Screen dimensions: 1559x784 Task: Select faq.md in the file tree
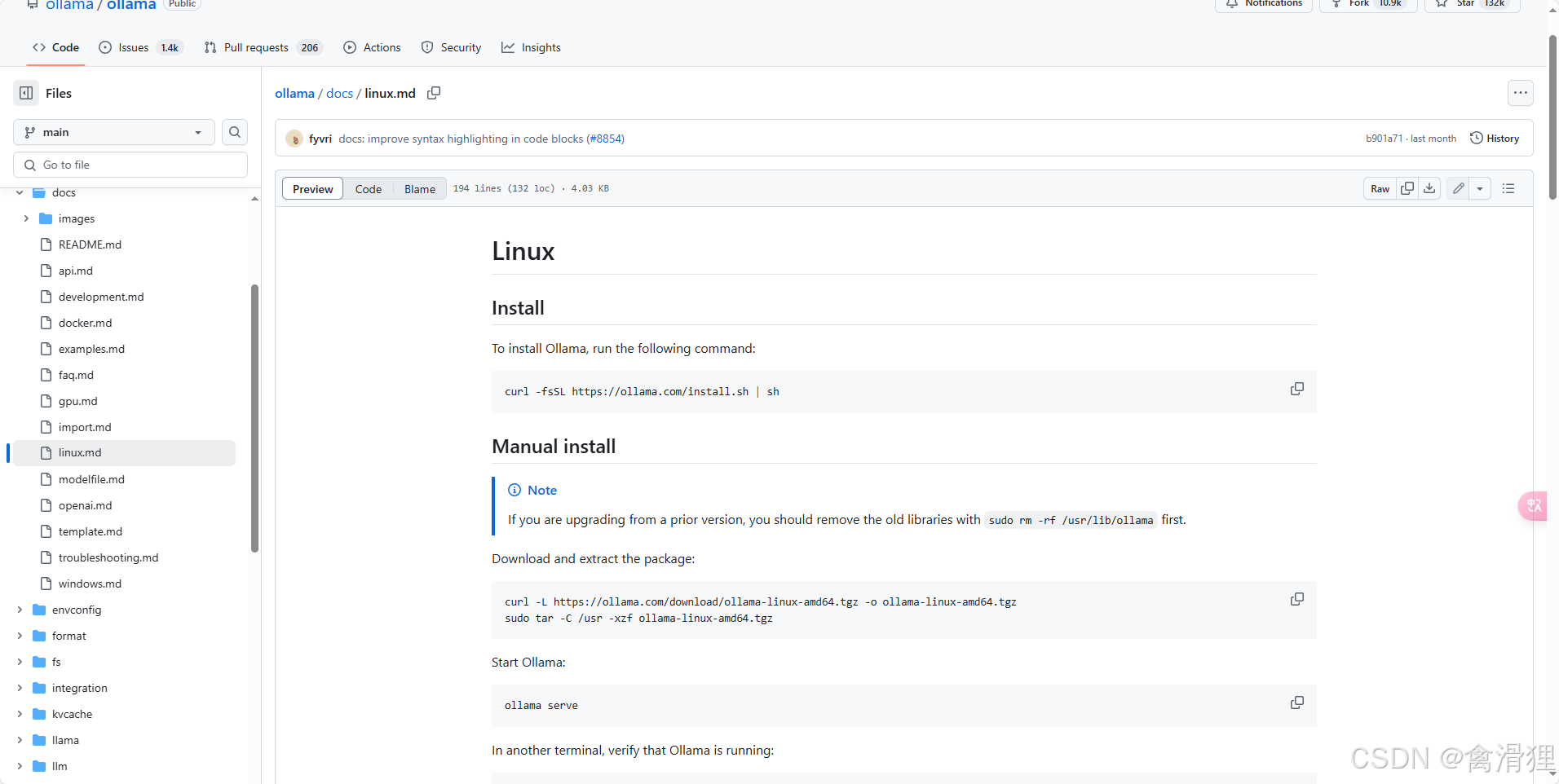point(76,375)
